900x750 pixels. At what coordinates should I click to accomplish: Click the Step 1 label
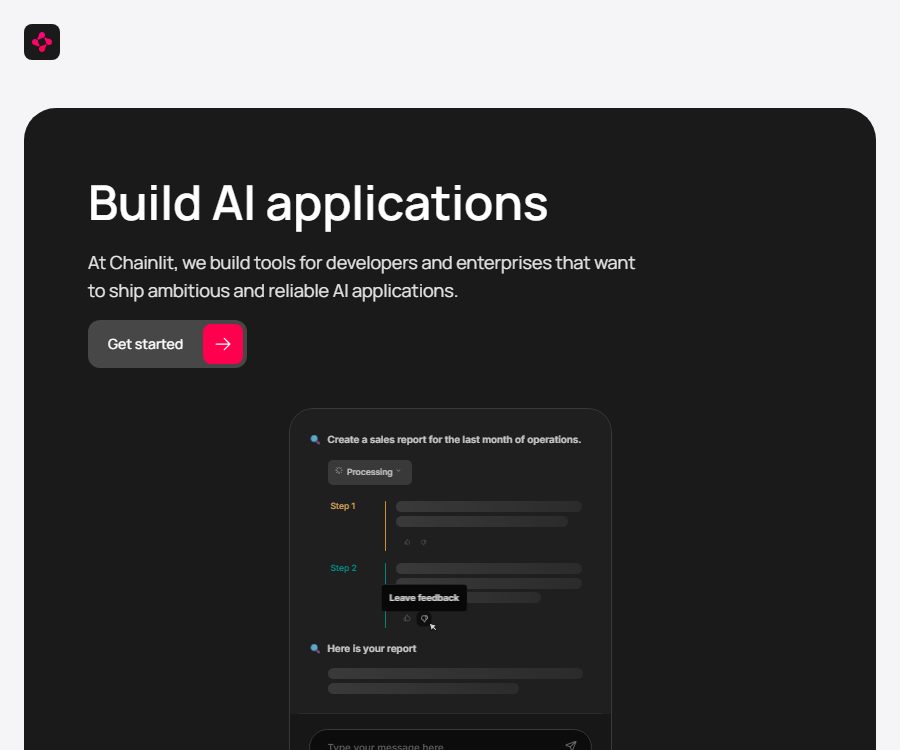point(343,506)
